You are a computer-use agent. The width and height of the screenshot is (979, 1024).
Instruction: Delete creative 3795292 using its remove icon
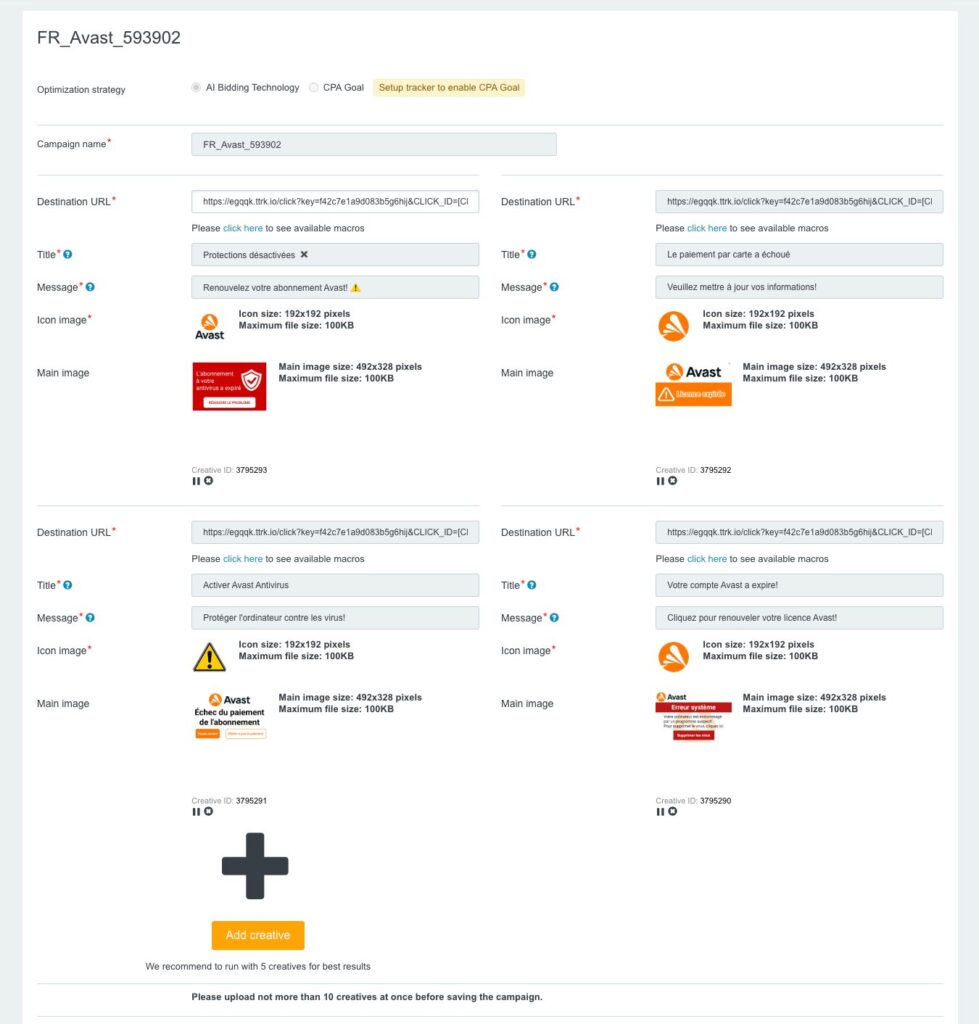[x=672, y=481]
